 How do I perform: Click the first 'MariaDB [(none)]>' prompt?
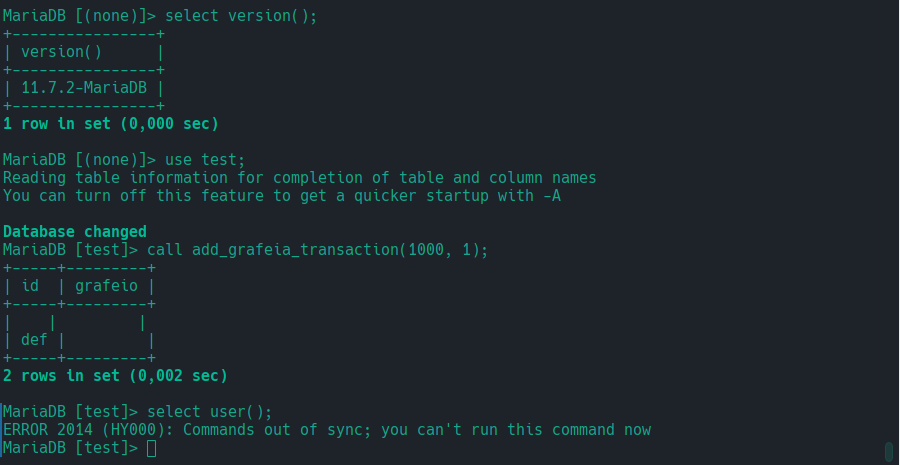point(79,16)
